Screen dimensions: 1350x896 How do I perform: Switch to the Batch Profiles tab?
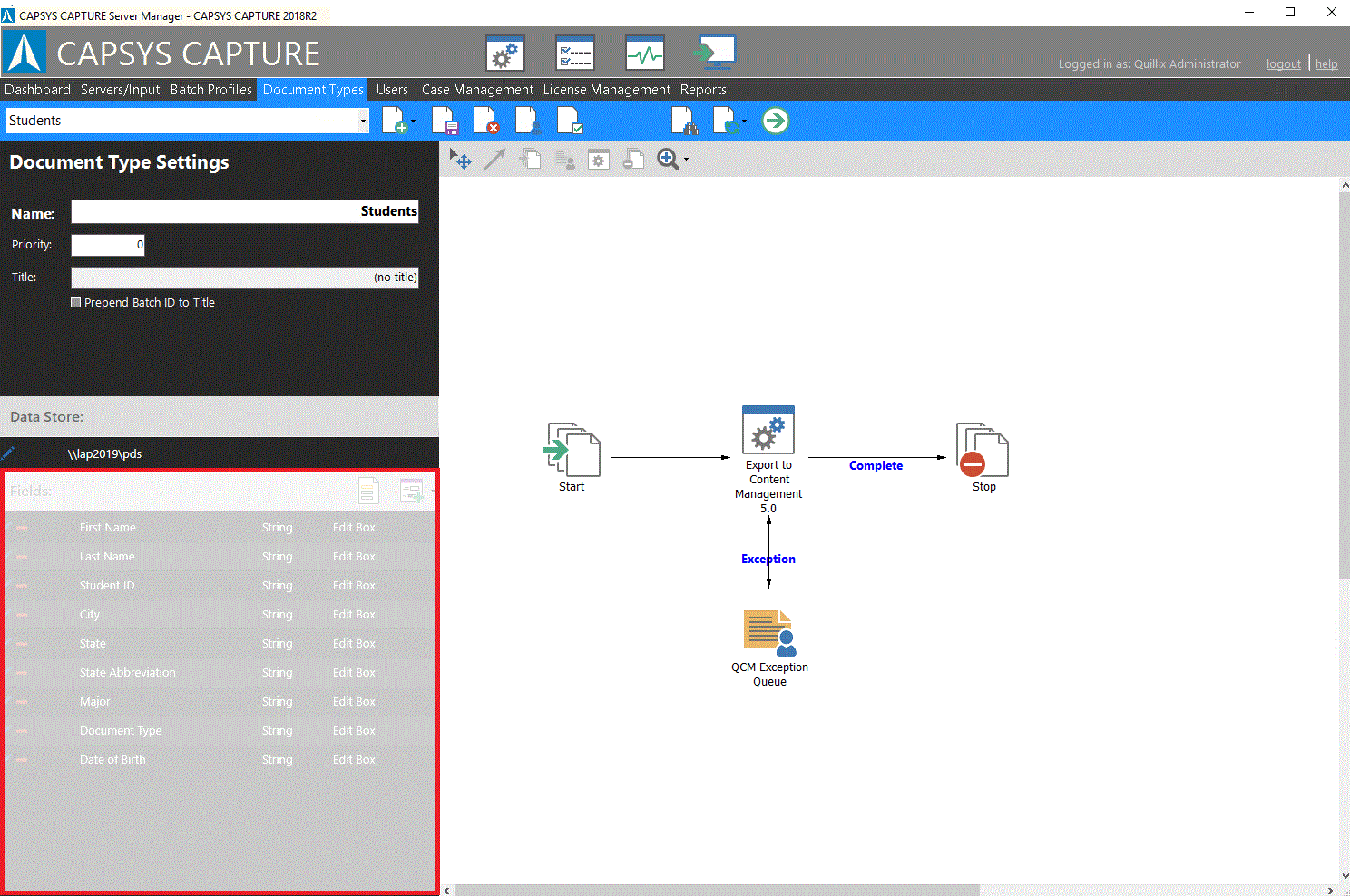tap(210, 90)
